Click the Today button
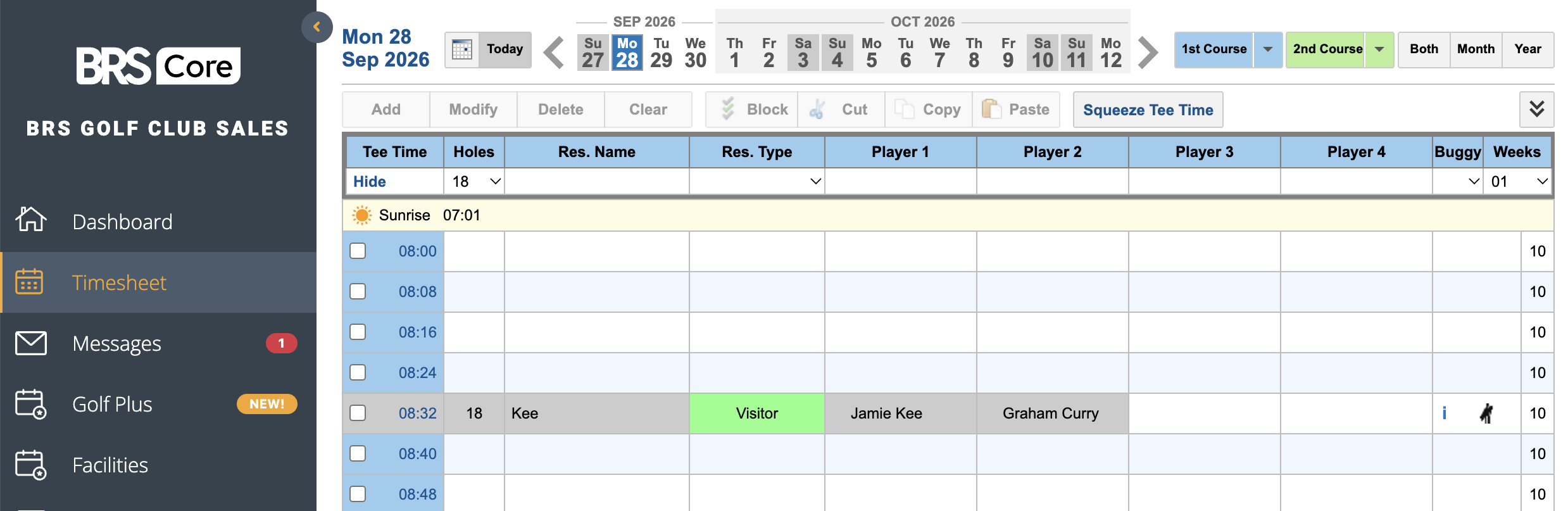 coord(505,49)
